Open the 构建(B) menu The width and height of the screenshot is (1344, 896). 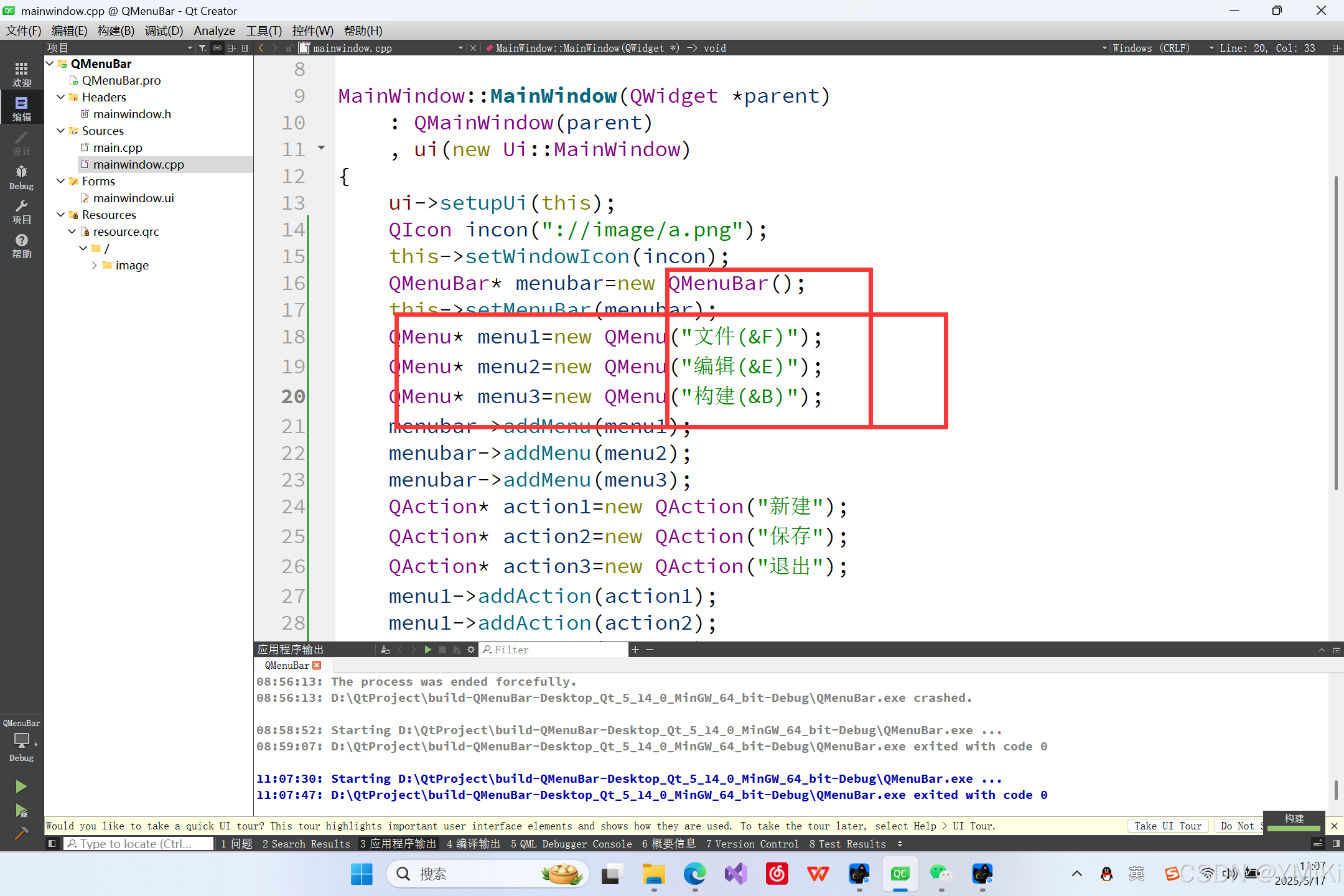tap(116, 30)
